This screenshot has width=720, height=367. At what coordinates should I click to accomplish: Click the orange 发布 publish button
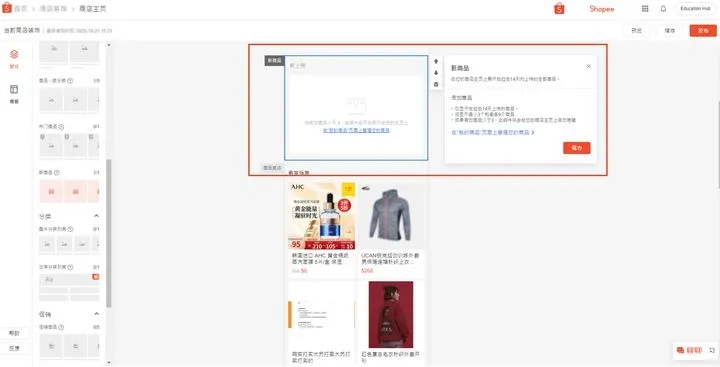703,31
